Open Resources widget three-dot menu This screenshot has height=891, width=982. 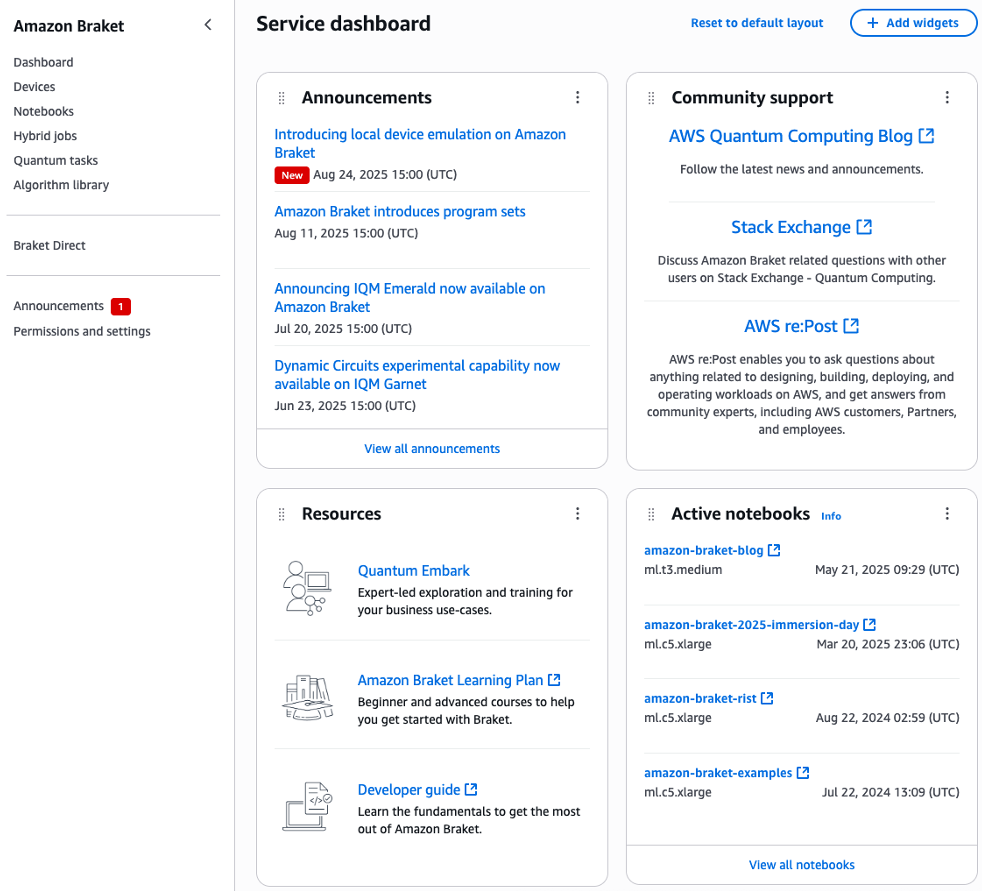click(577, 513)
